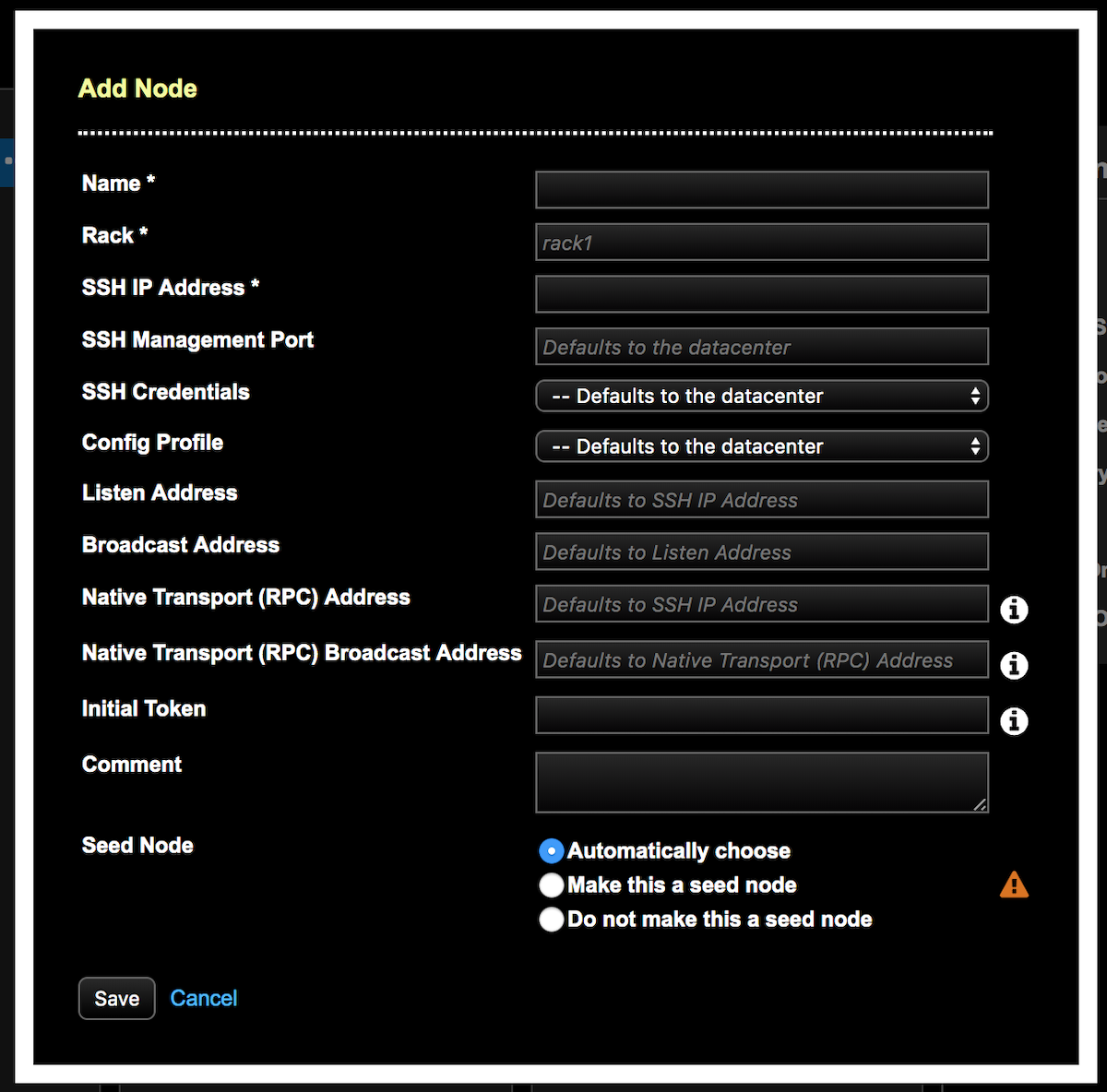Click the Listen Address field
Image resolution: width=1107 pixels, height=1092 pixels.
pyautogui.click(x=761, y=499)
